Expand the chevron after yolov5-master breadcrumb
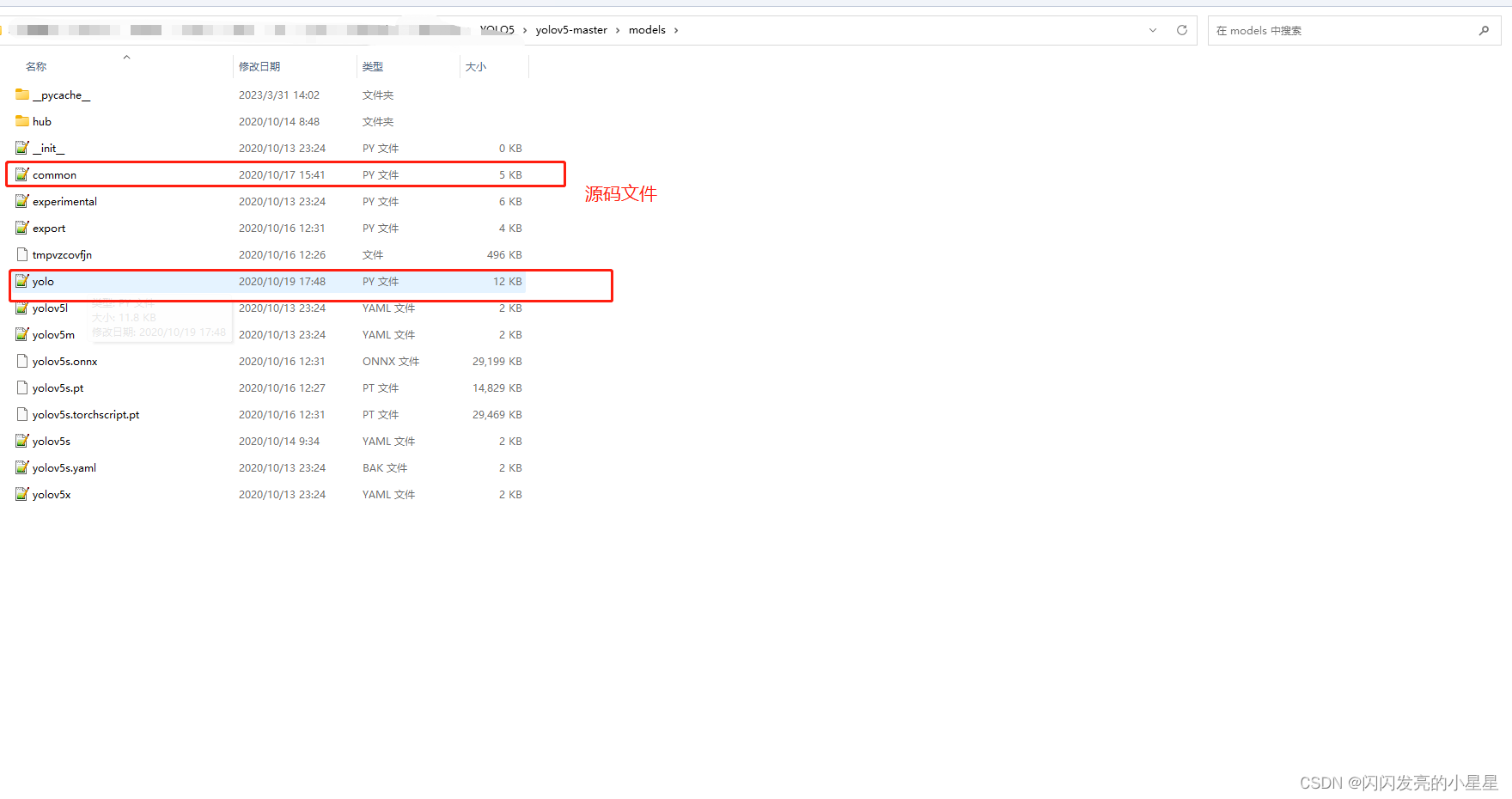The image size is (1512, 799). [617, 30]
